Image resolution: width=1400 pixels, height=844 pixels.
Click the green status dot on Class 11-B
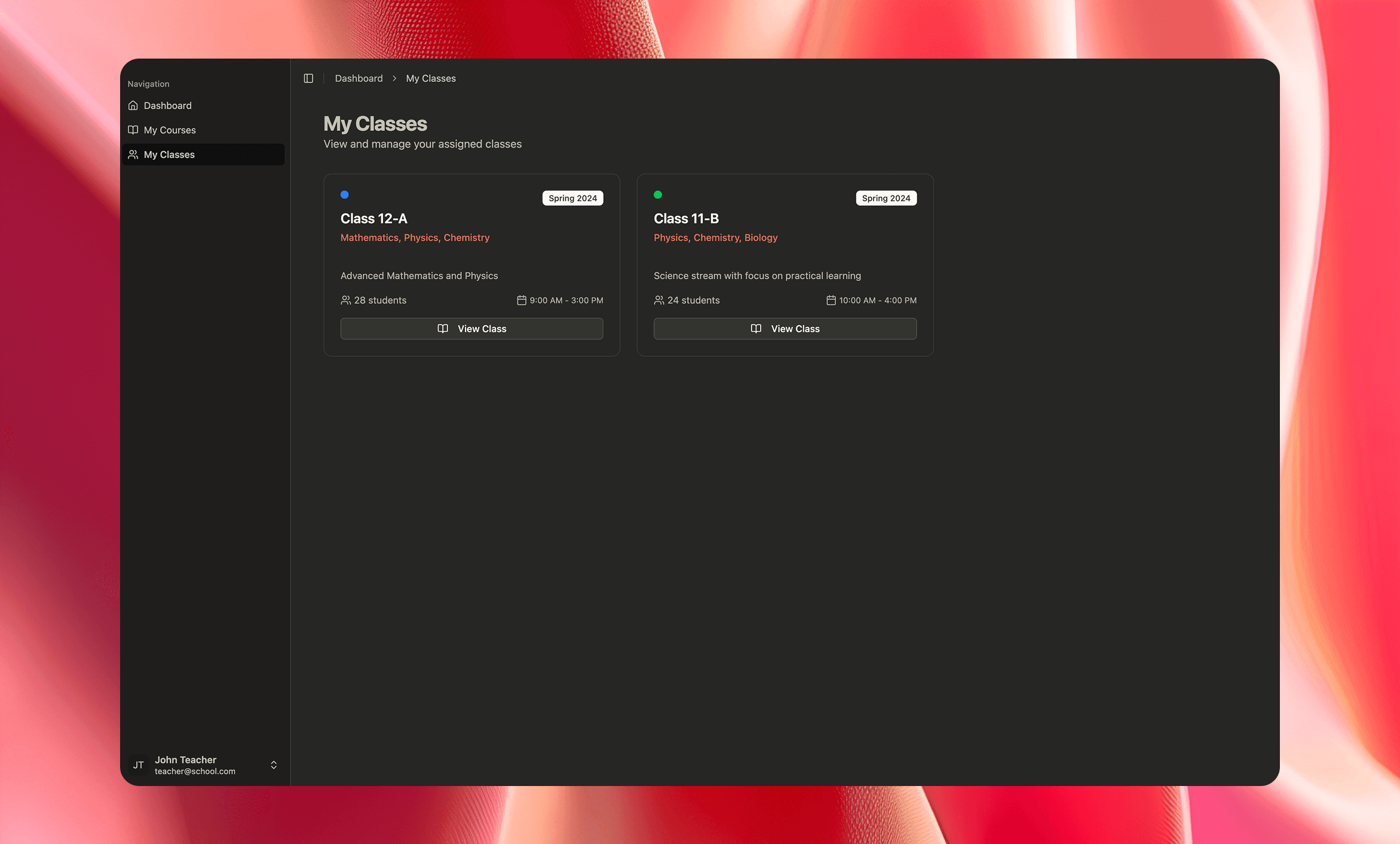click(658, 194)
